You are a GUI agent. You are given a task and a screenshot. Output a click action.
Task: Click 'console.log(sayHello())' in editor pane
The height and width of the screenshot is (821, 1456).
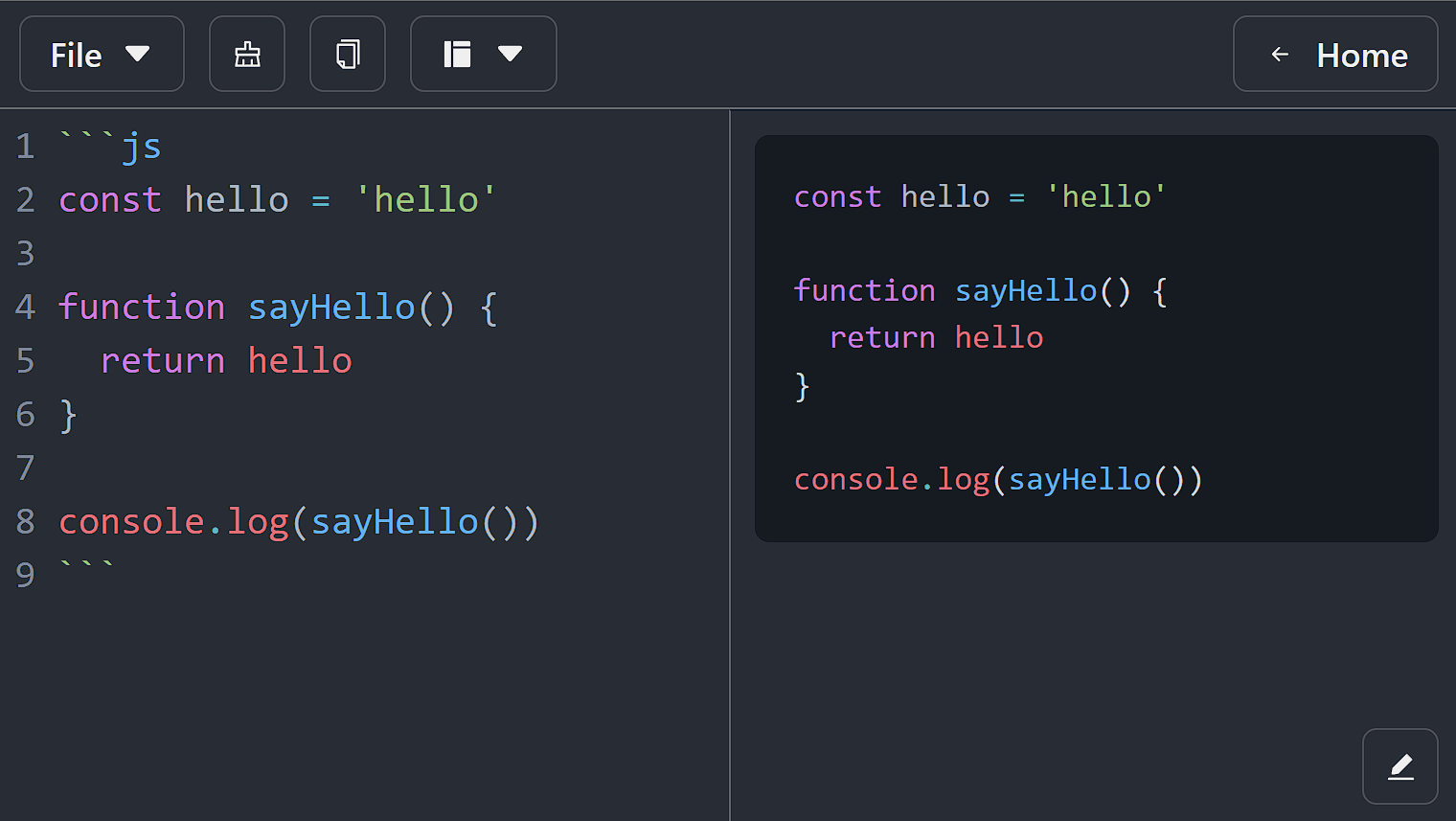pyautogui.click(x=300, y=522)
